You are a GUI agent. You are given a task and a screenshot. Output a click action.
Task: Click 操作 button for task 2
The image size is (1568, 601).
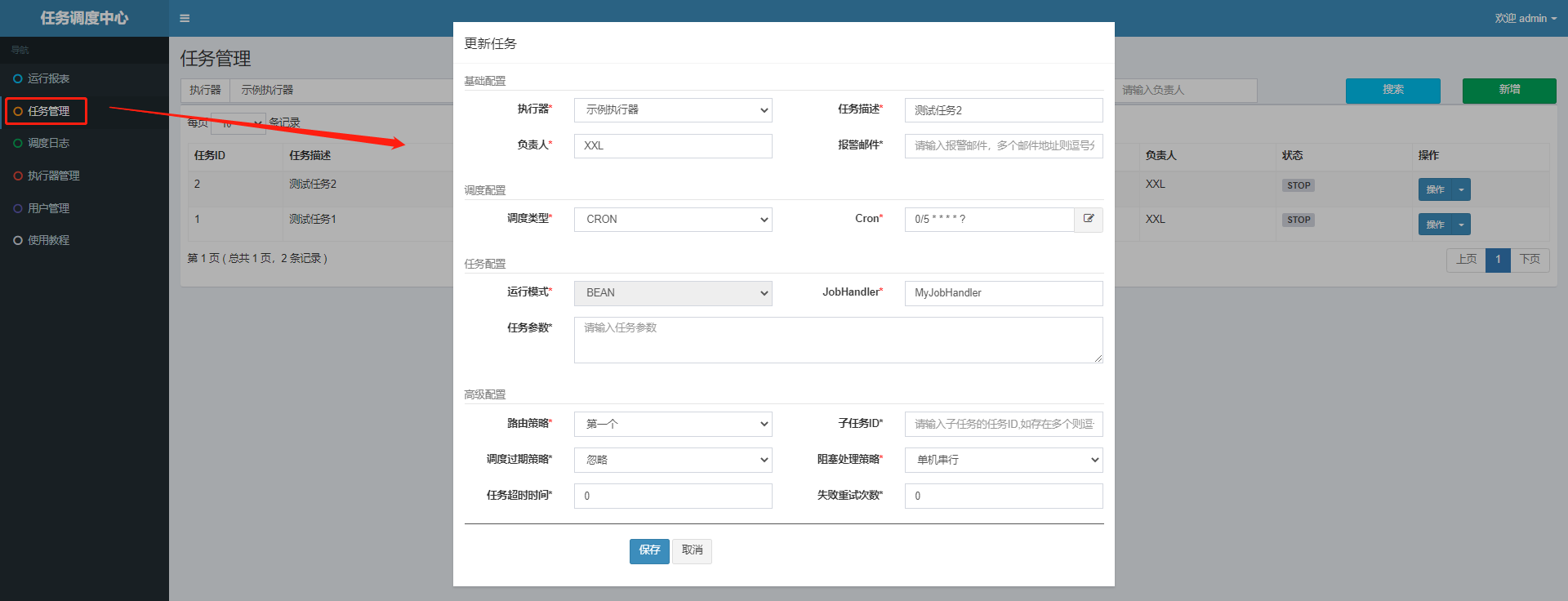pyautogui.click(x=1435, y=189)
